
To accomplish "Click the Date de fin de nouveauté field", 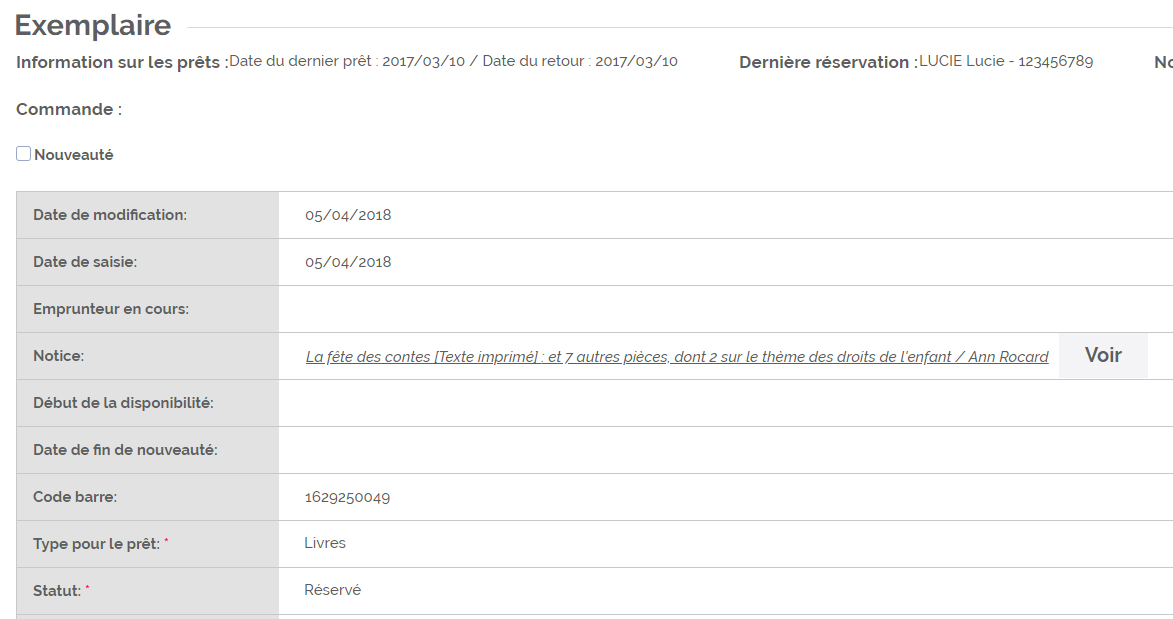I will point(726,451).
